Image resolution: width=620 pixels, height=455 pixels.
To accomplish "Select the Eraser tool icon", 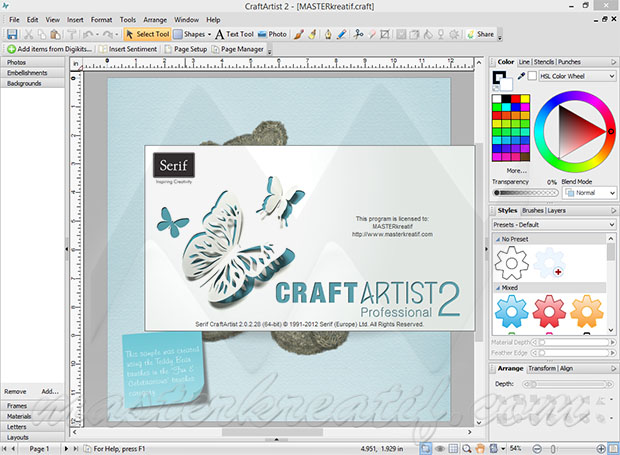I will tap(372, 34).
